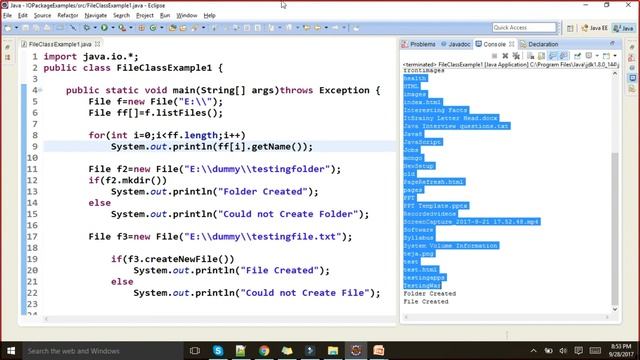Open the Display Selected Console dropdown arrow

pos(597,56)
